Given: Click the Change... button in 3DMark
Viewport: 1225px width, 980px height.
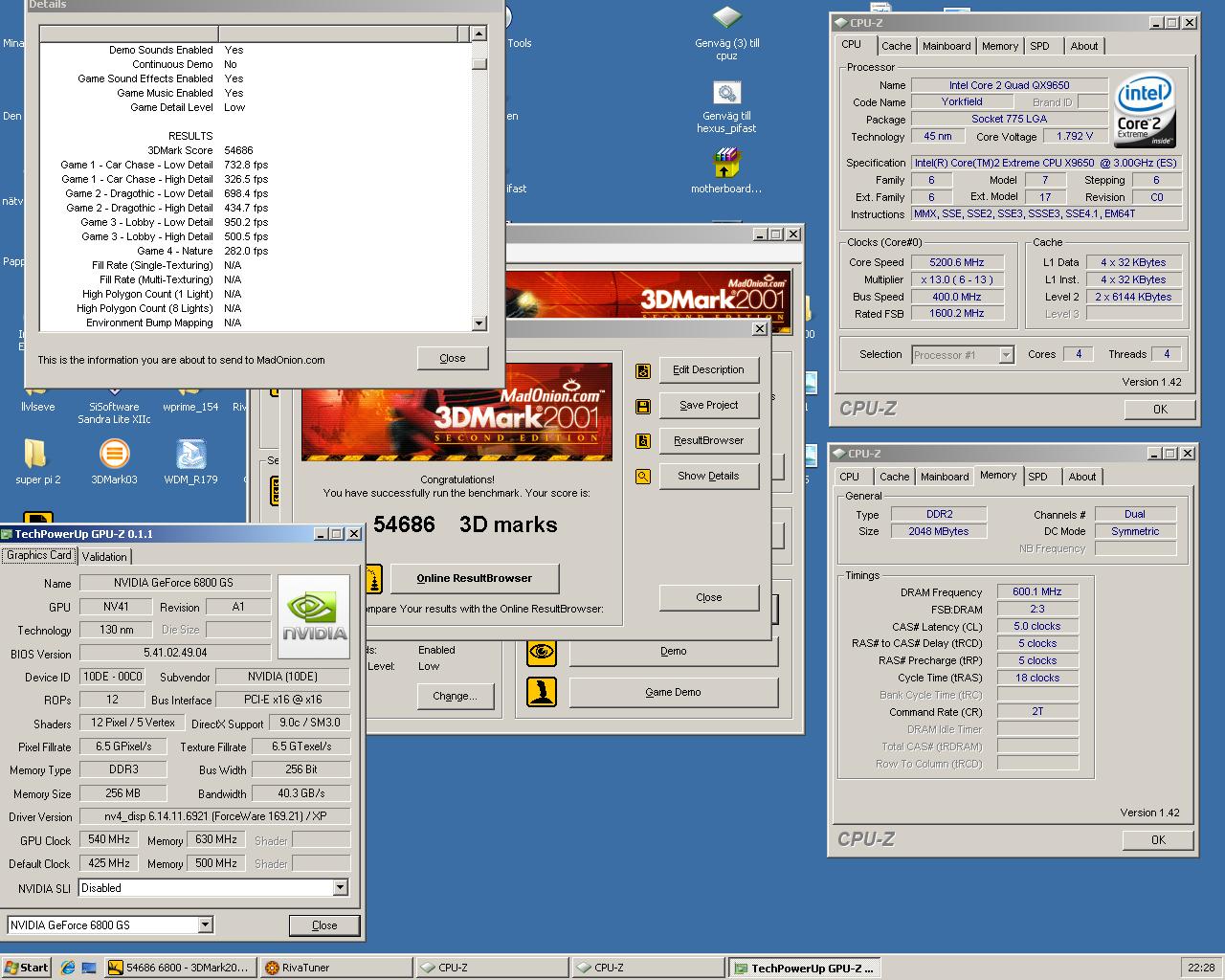Looking at the screenshot, I should point(455,696).
